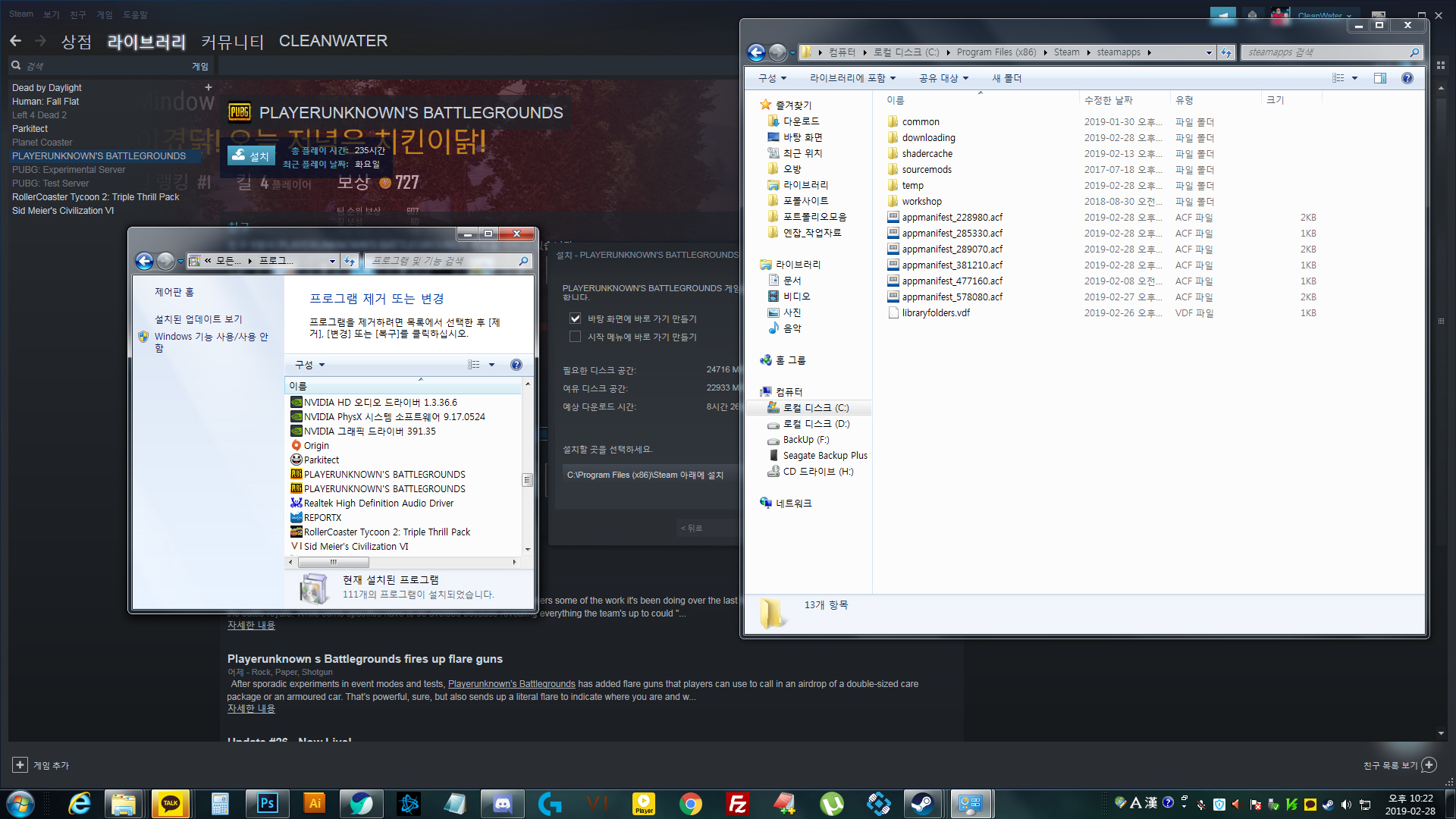Viewport: 1456px width, 819px height.
Task: Open the 친구 menu in Steam
Action: 78,14
